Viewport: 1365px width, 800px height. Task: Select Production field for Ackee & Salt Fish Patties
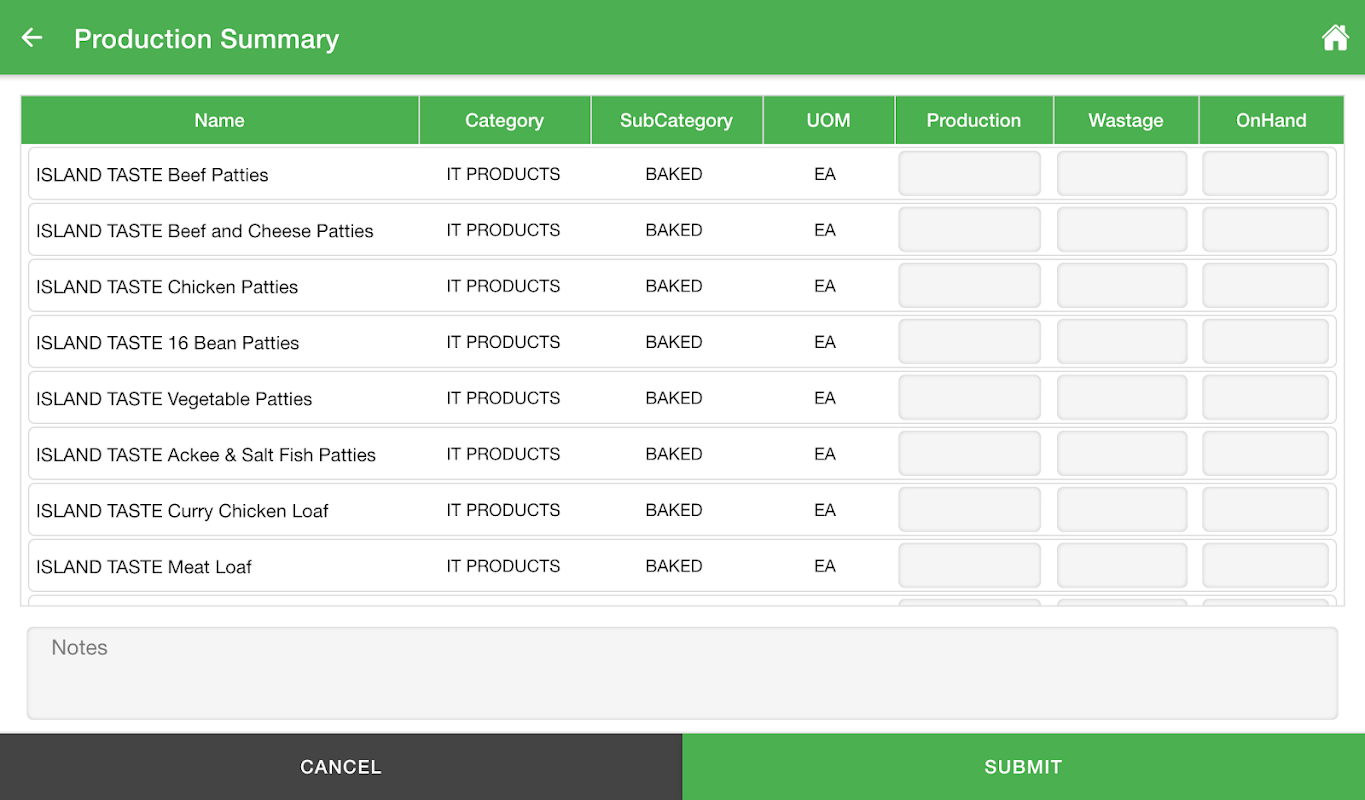click(x=970, y=454)
